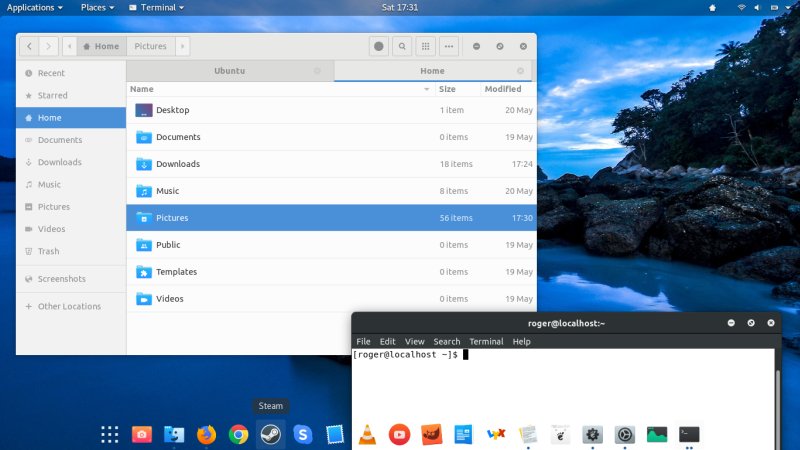
Task: Expand the Places menu in top bar
Action: pyautogui.click(x=97, y=7)
